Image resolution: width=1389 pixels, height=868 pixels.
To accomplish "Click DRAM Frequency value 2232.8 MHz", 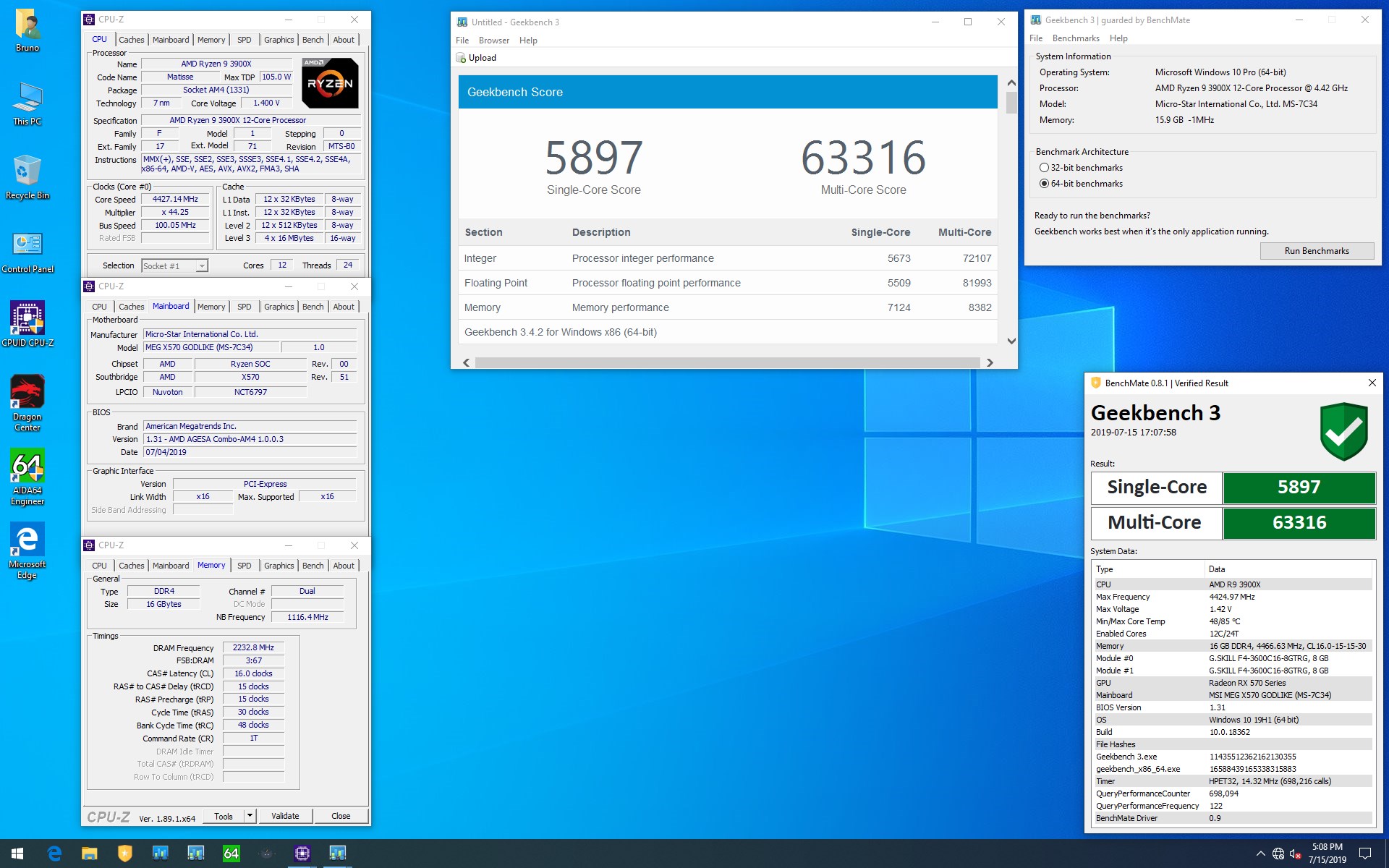I will (x=253, y=648).
